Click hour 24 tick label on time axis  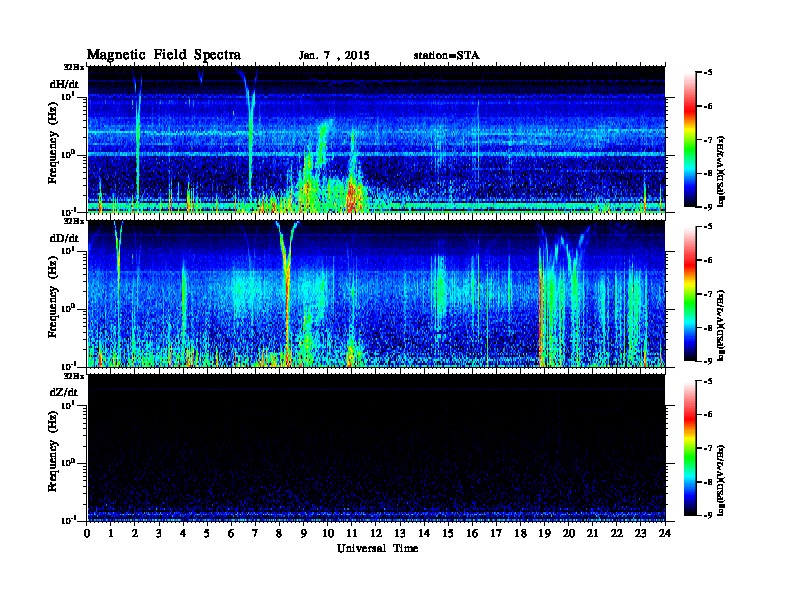(x=665, y=533)
